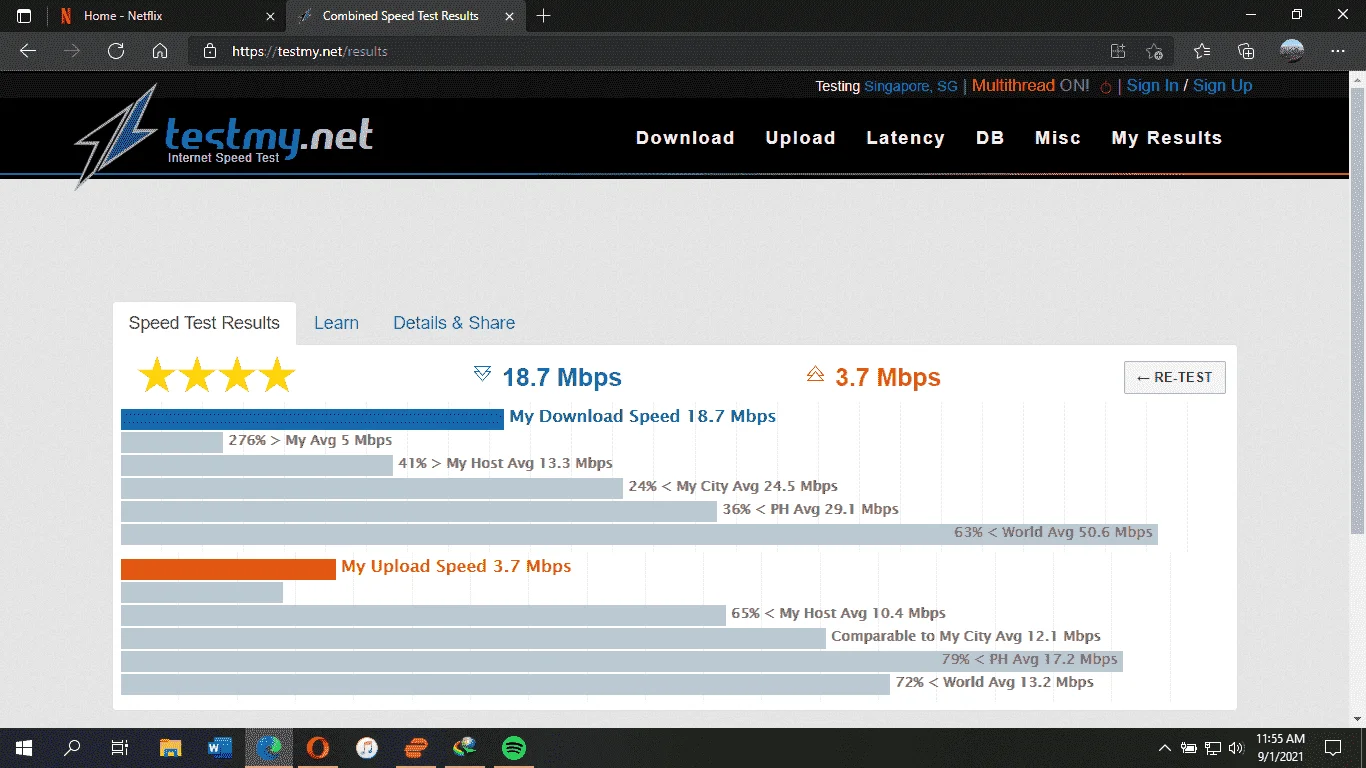Screen dimensions: 1366x768
Task: Click the Singapore, SG server link
Action: tap(911, 86)
